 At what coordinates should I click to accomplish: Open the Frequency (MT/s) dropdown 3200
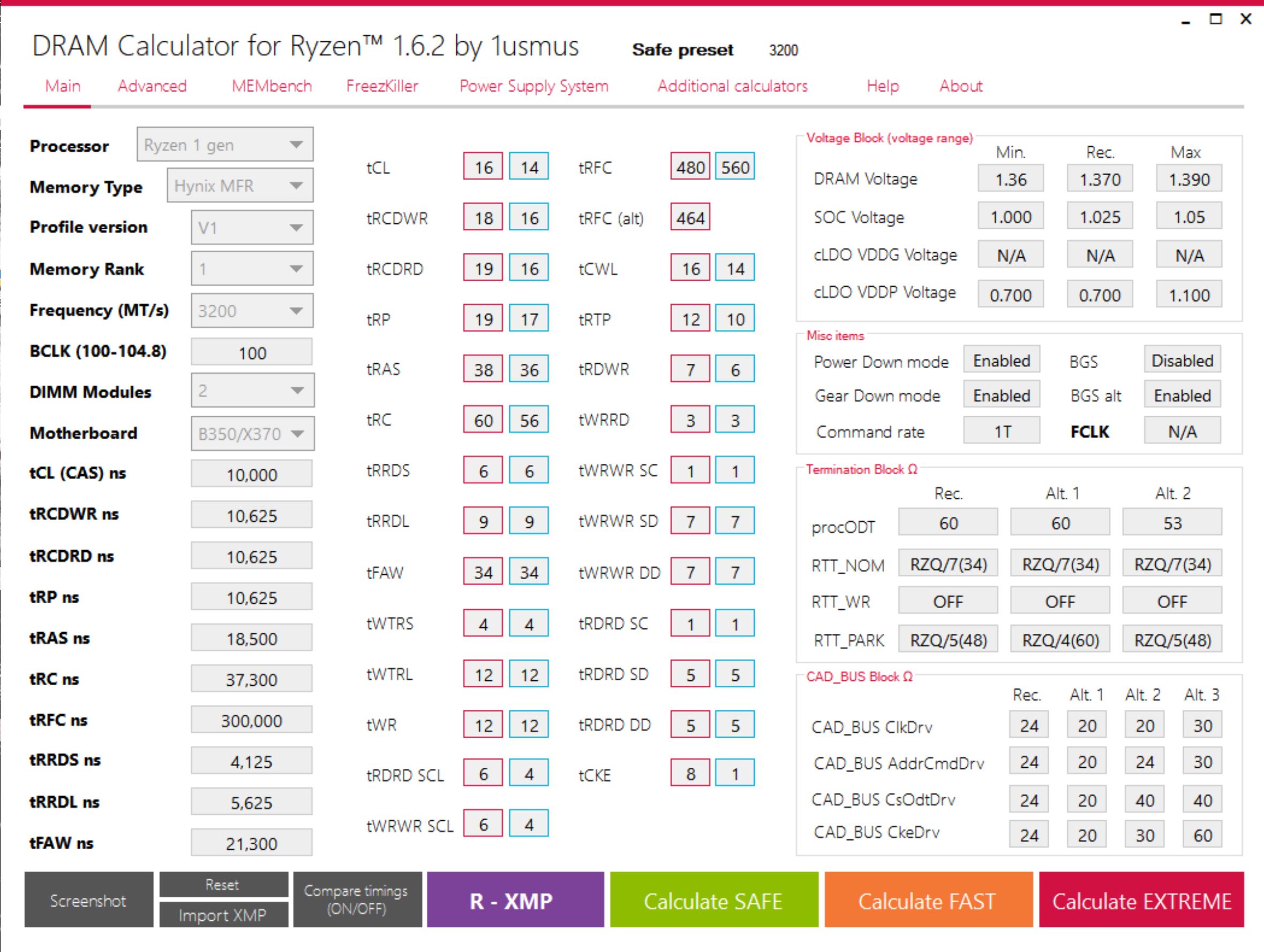(252, 310)
